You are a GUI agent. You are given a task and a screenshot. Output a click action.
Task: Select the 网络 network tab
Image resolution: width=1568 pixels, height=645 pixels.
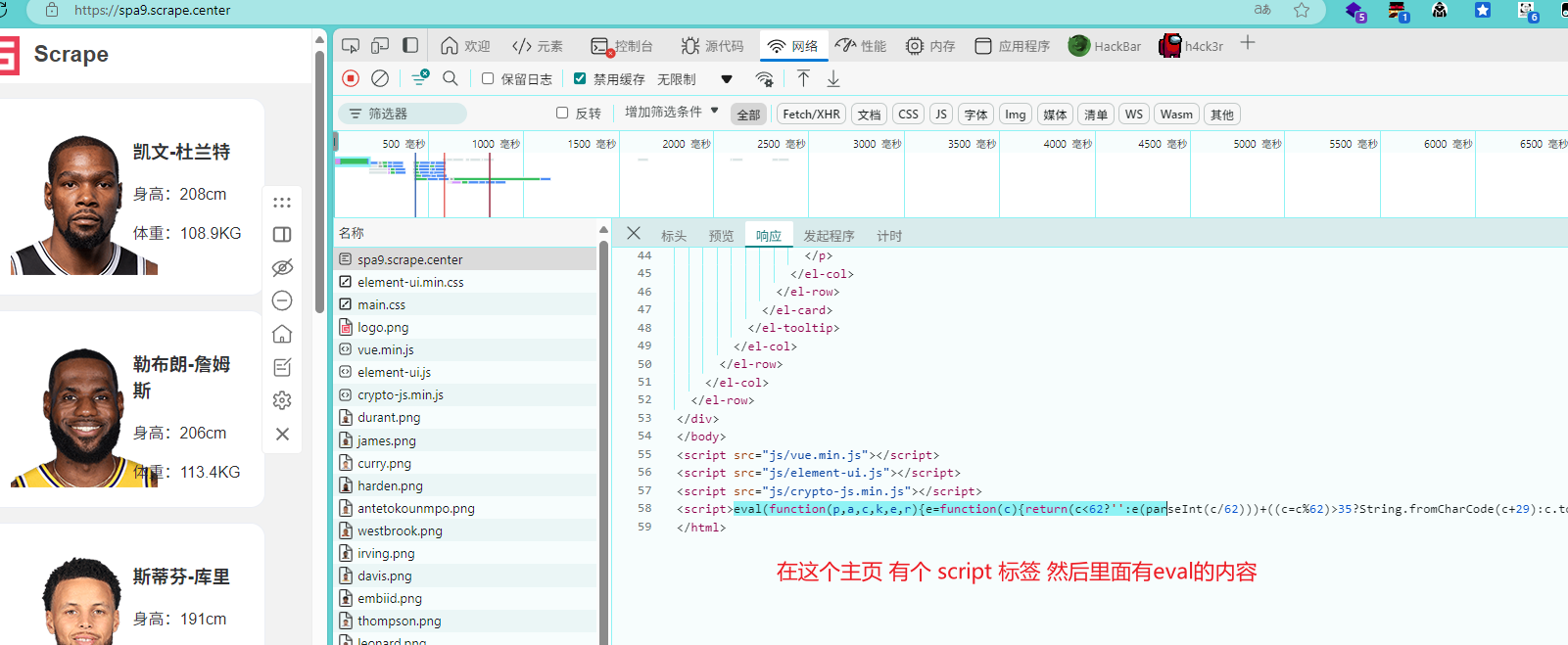pos(793,46)
